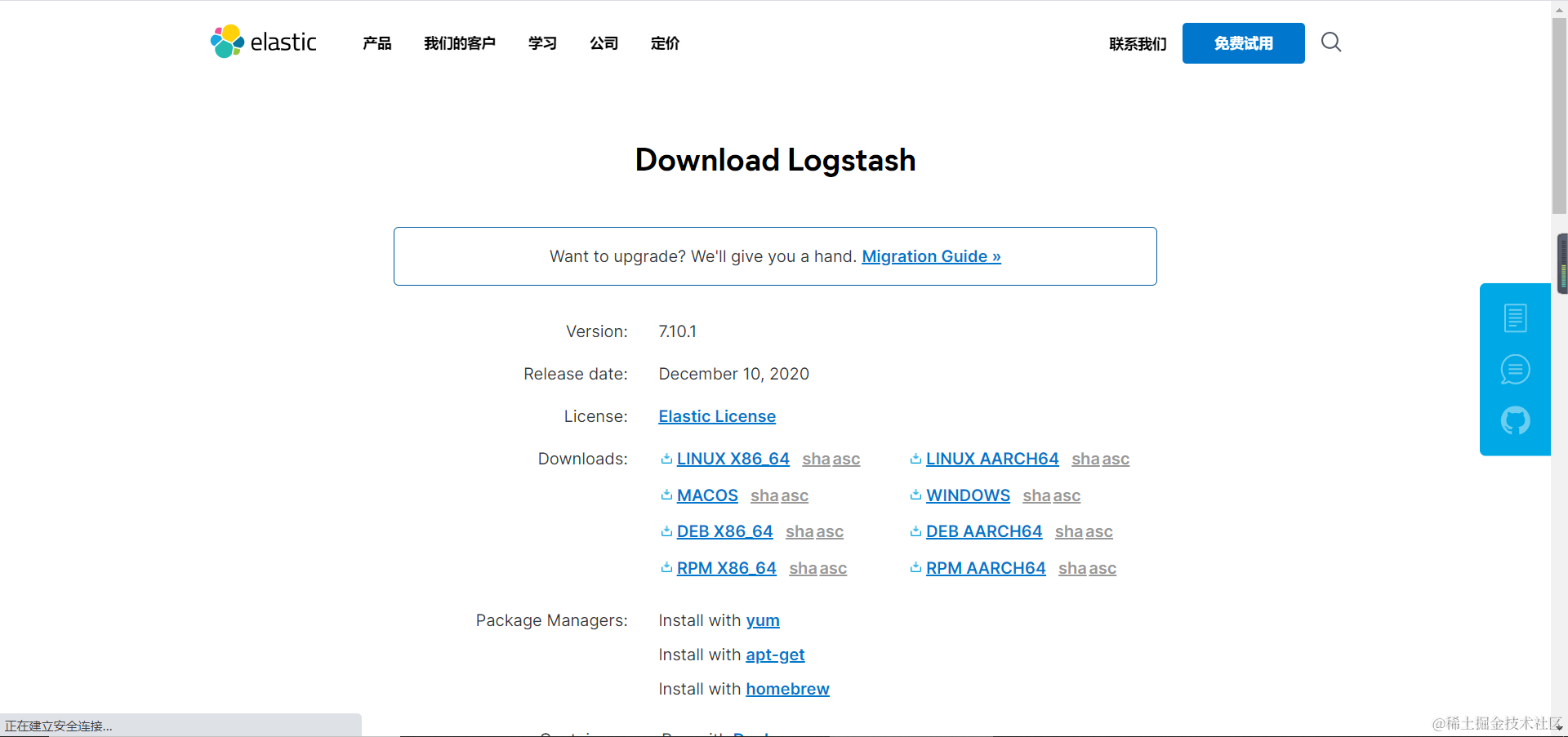Open the search magnifier icon
1568x737 pixels.
pyautogui.click(x=1331, y=42)
